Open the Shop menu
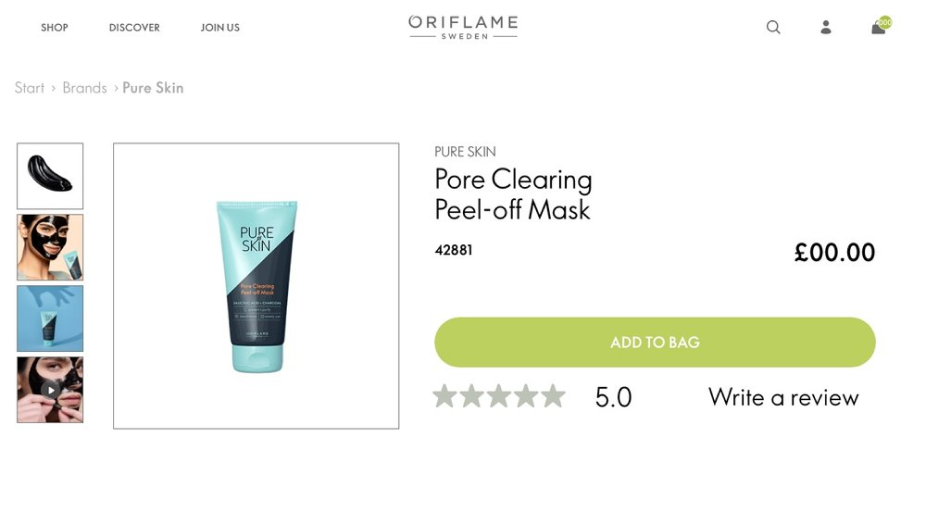 point(54,28)
